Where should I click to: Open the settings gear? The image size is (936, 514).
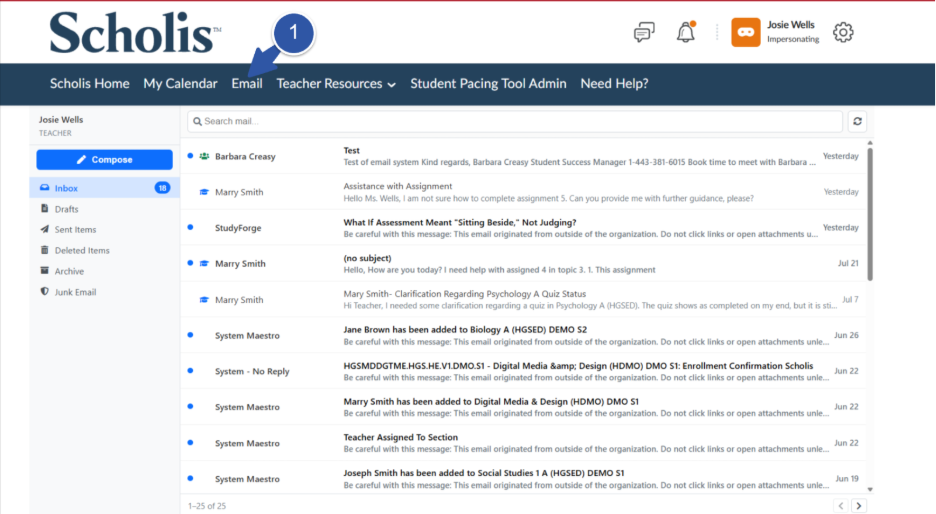click(843, 32)
